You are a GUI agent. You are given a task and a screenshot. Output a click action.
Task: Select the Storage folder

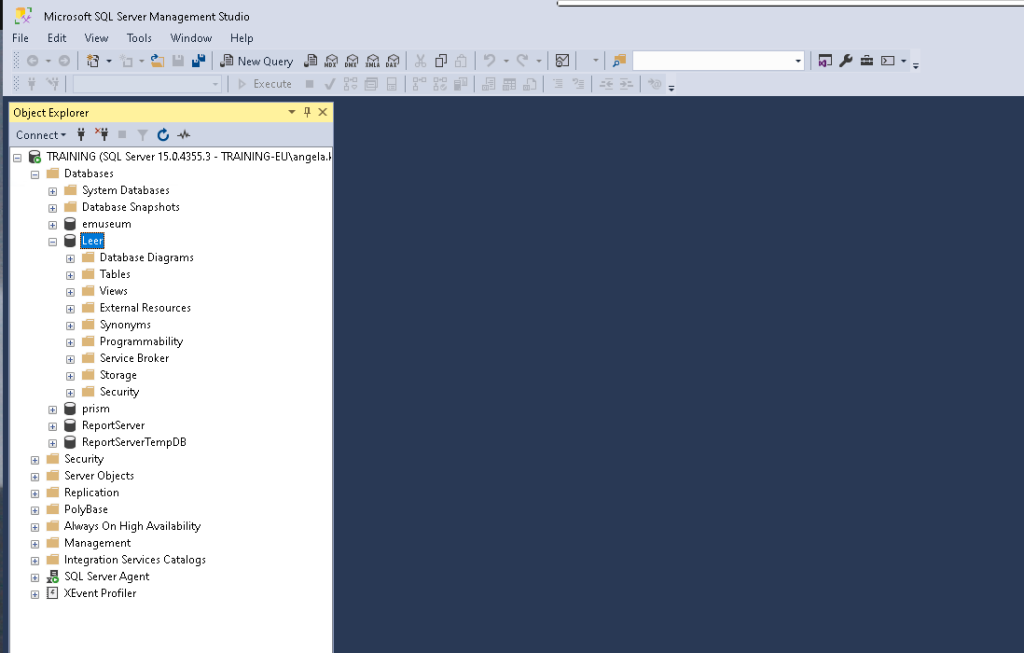118,375
